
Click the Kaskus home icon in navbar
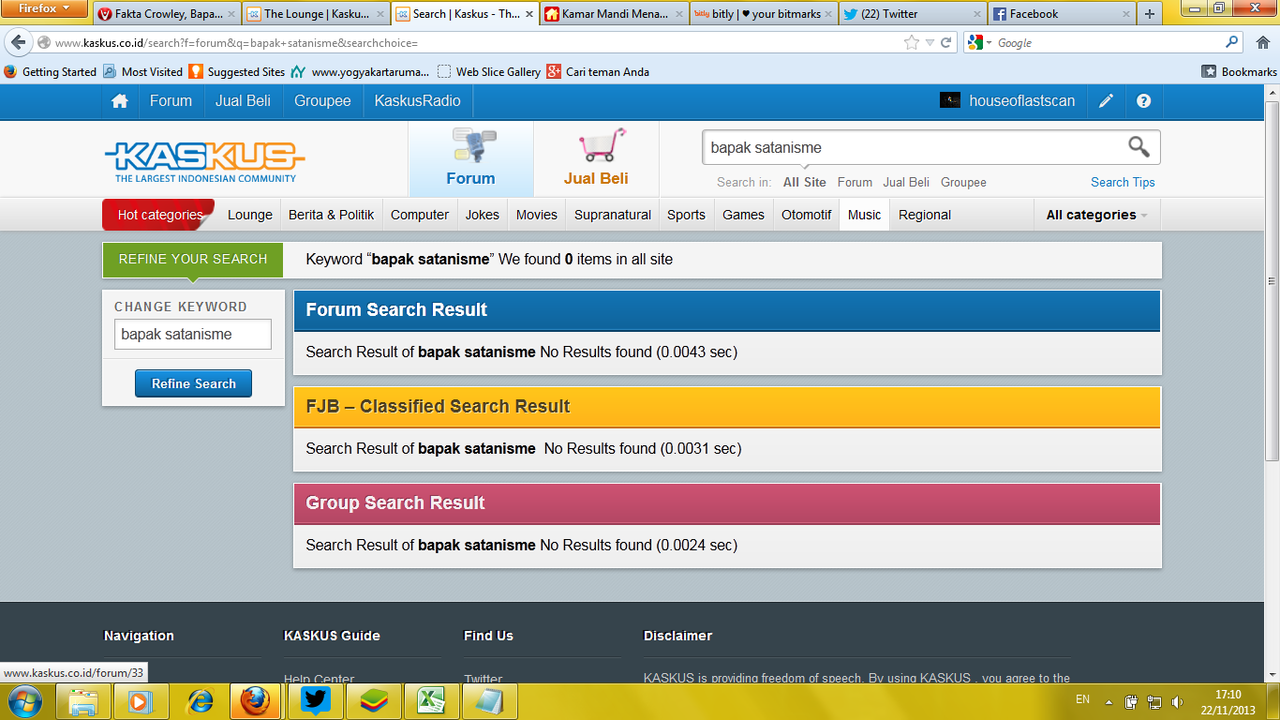[120, 101]
